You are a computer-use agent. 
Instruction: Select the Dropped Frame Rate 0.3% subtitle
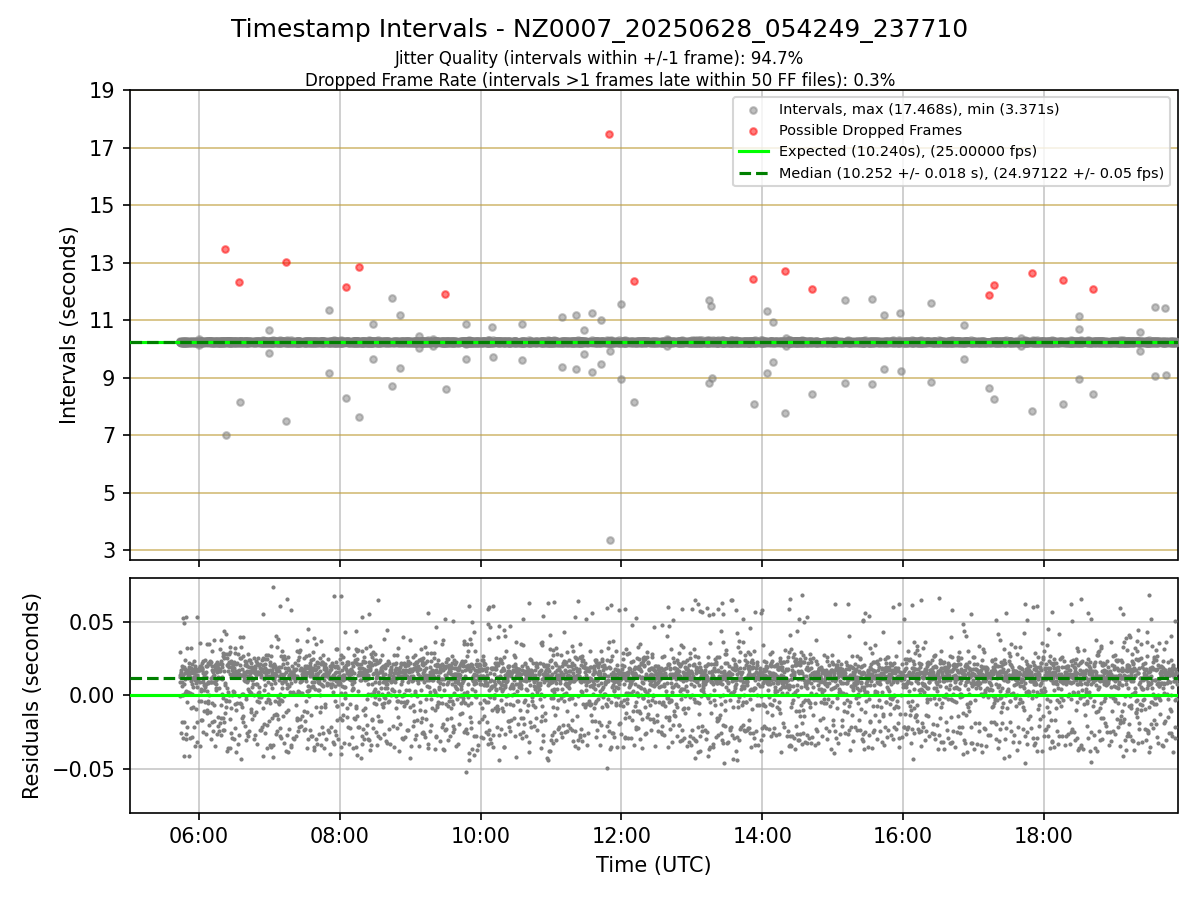pos(599,79)
